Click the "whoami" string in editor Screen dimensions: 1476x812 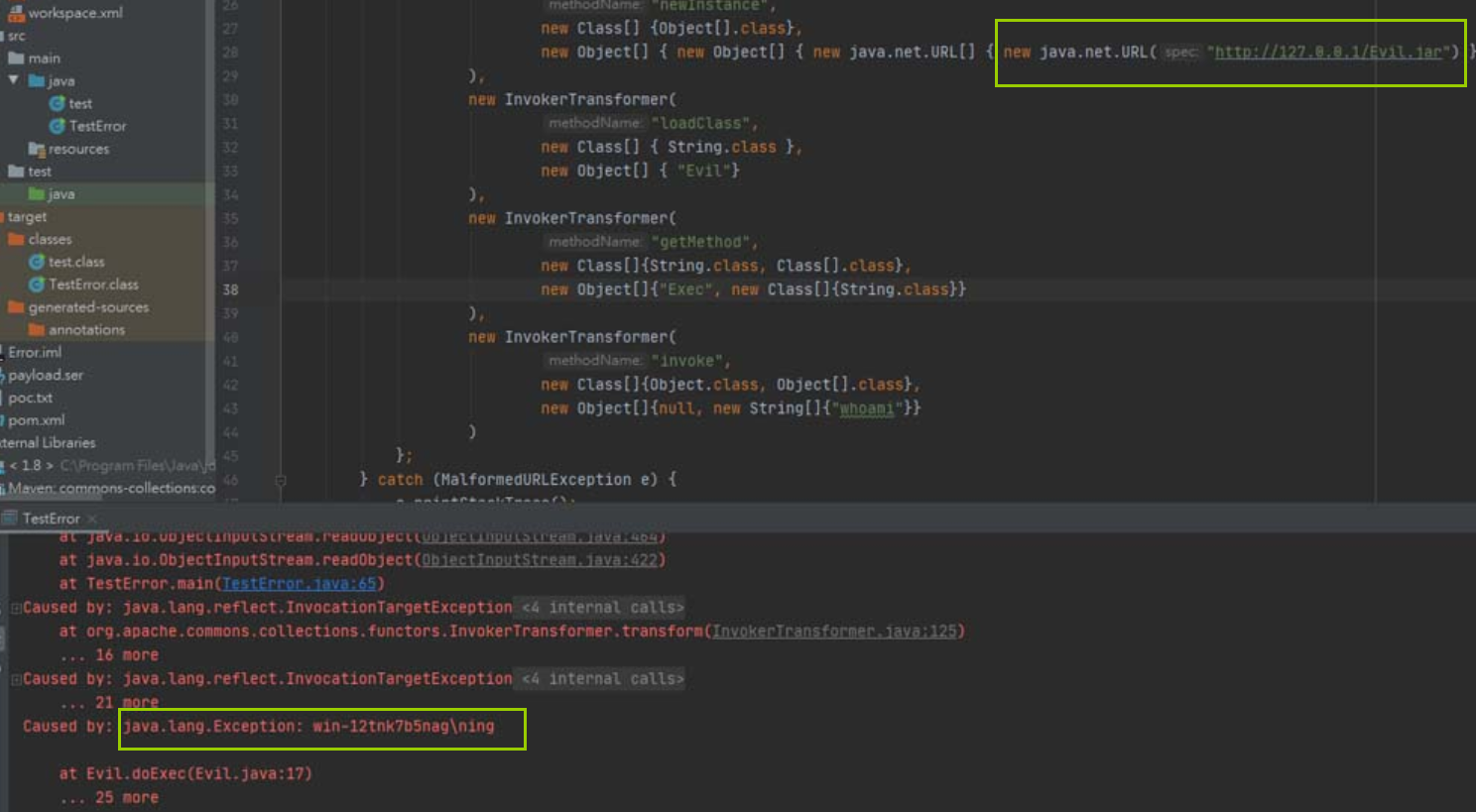point(866,408)
